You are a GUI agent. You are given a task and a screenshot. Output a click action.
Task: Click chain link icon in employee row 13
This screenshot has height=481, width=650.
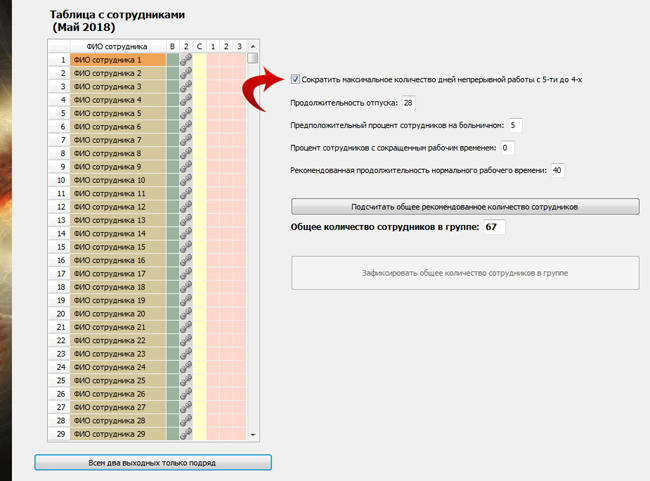[186, 220]
